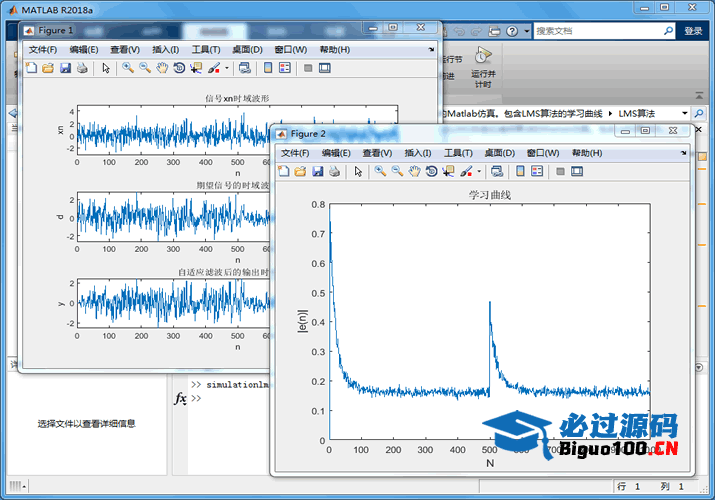Select Rotate 3D tool in Figure 2

click(431, 171)
